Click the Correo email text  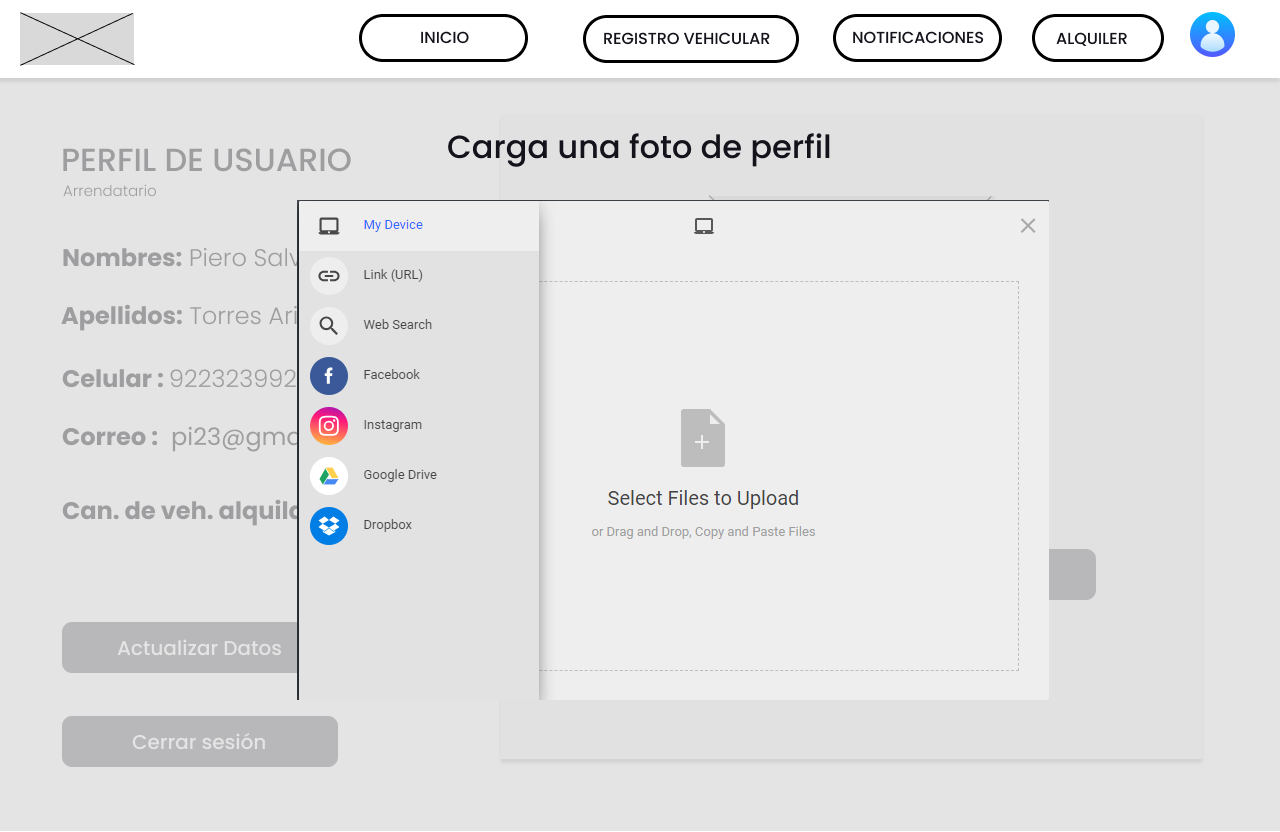[x=235, y=438]
